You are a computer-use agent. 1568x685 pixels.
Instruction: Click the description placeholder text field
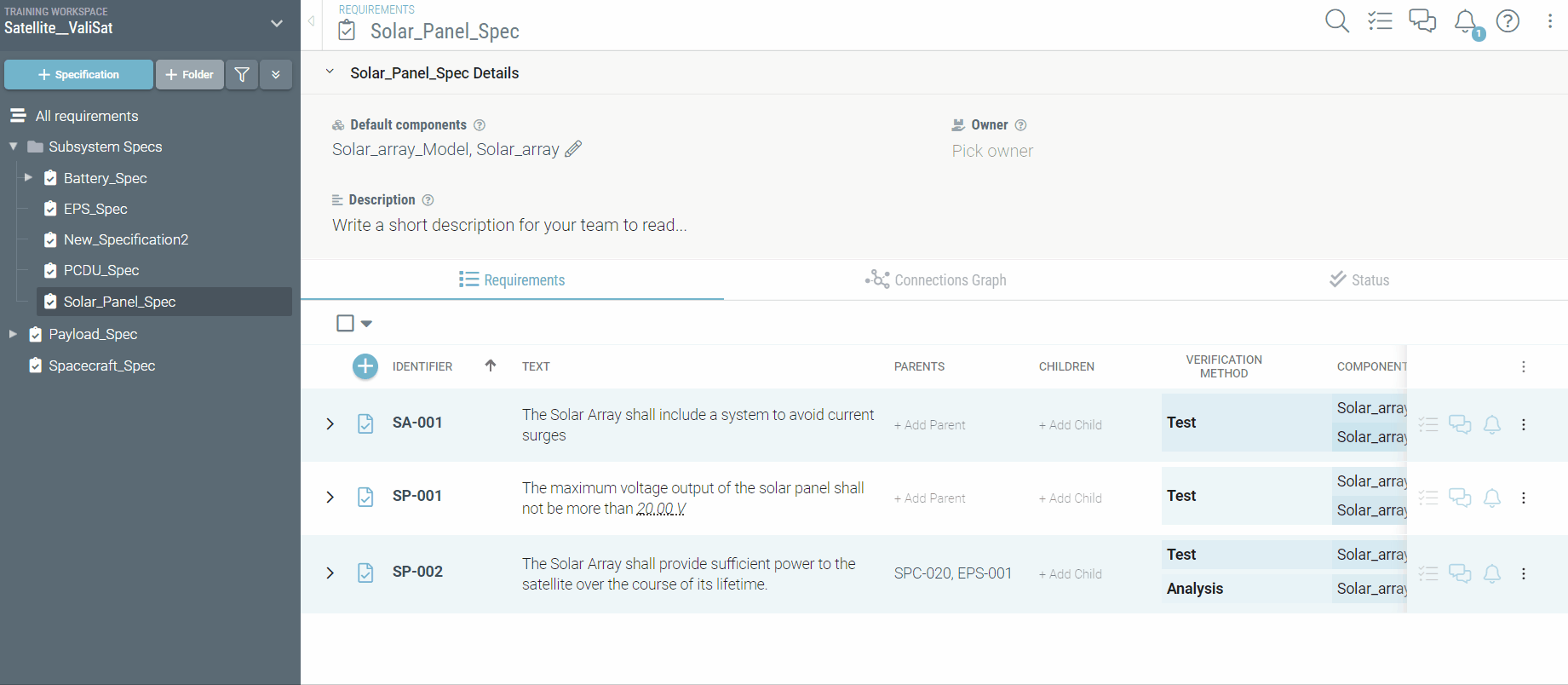509,226
